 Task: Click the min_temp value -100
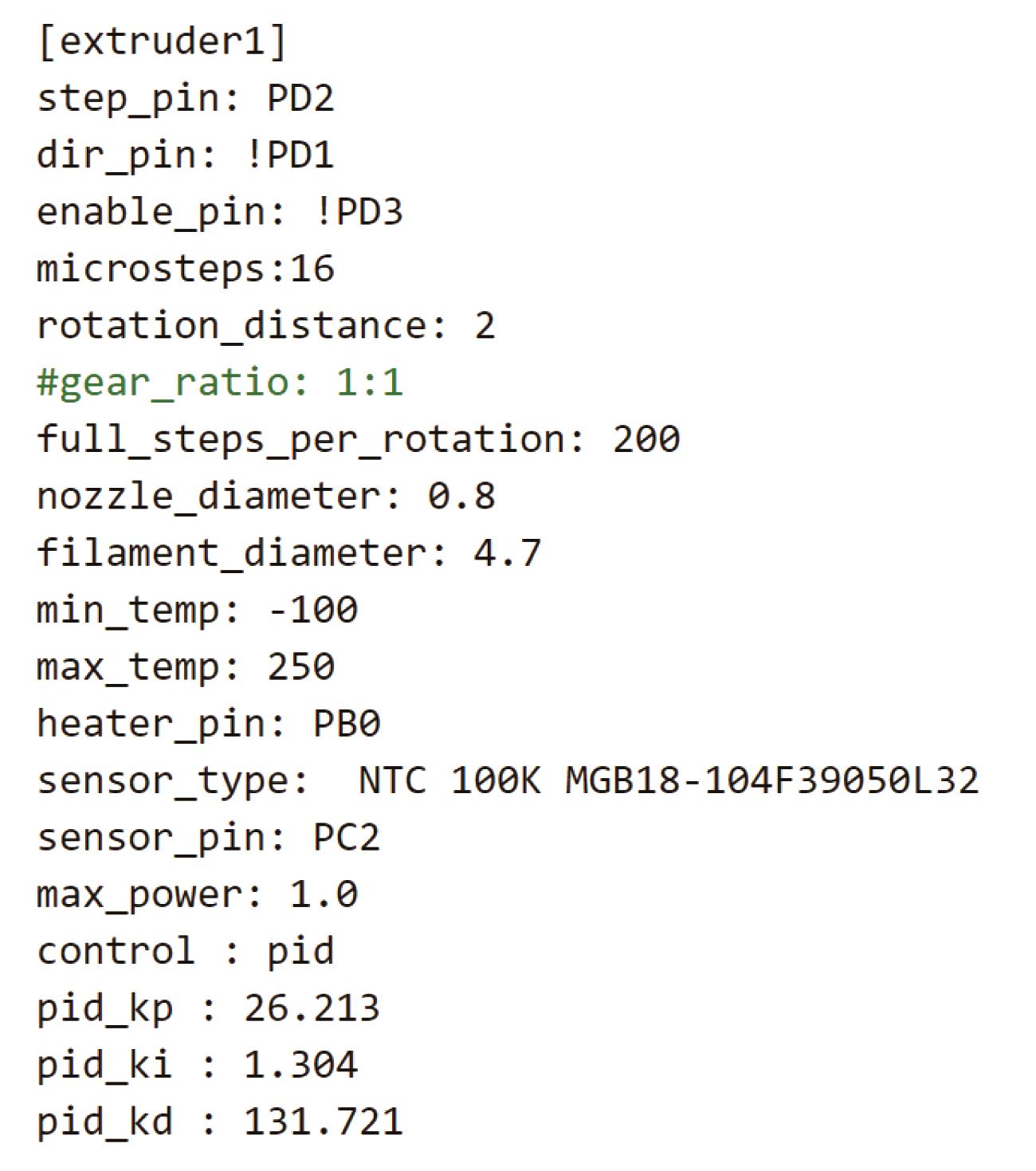[313, 610]
